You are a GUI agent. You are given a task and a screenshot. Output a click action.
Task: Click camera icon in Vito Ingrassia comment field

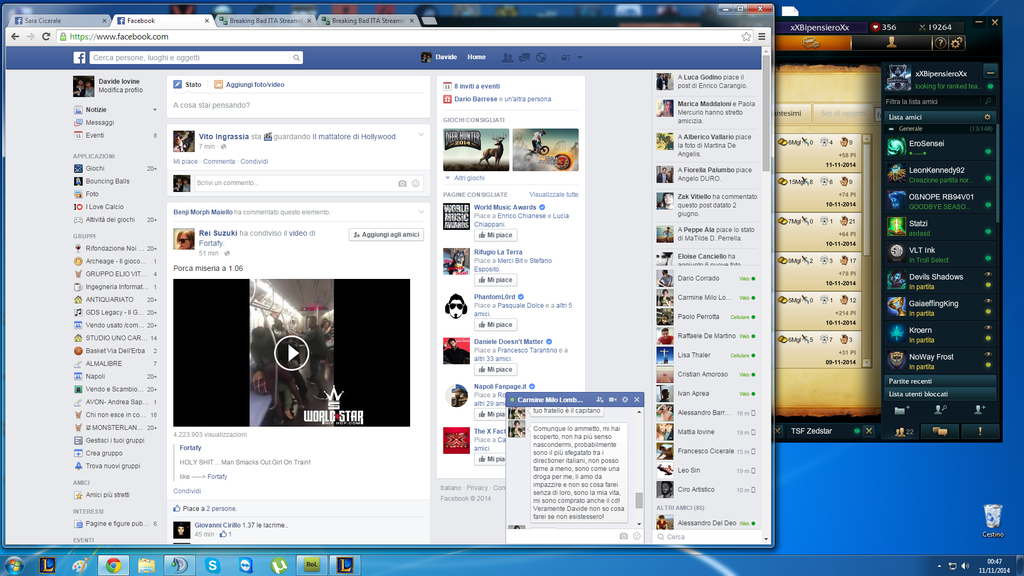click(402, 184)
